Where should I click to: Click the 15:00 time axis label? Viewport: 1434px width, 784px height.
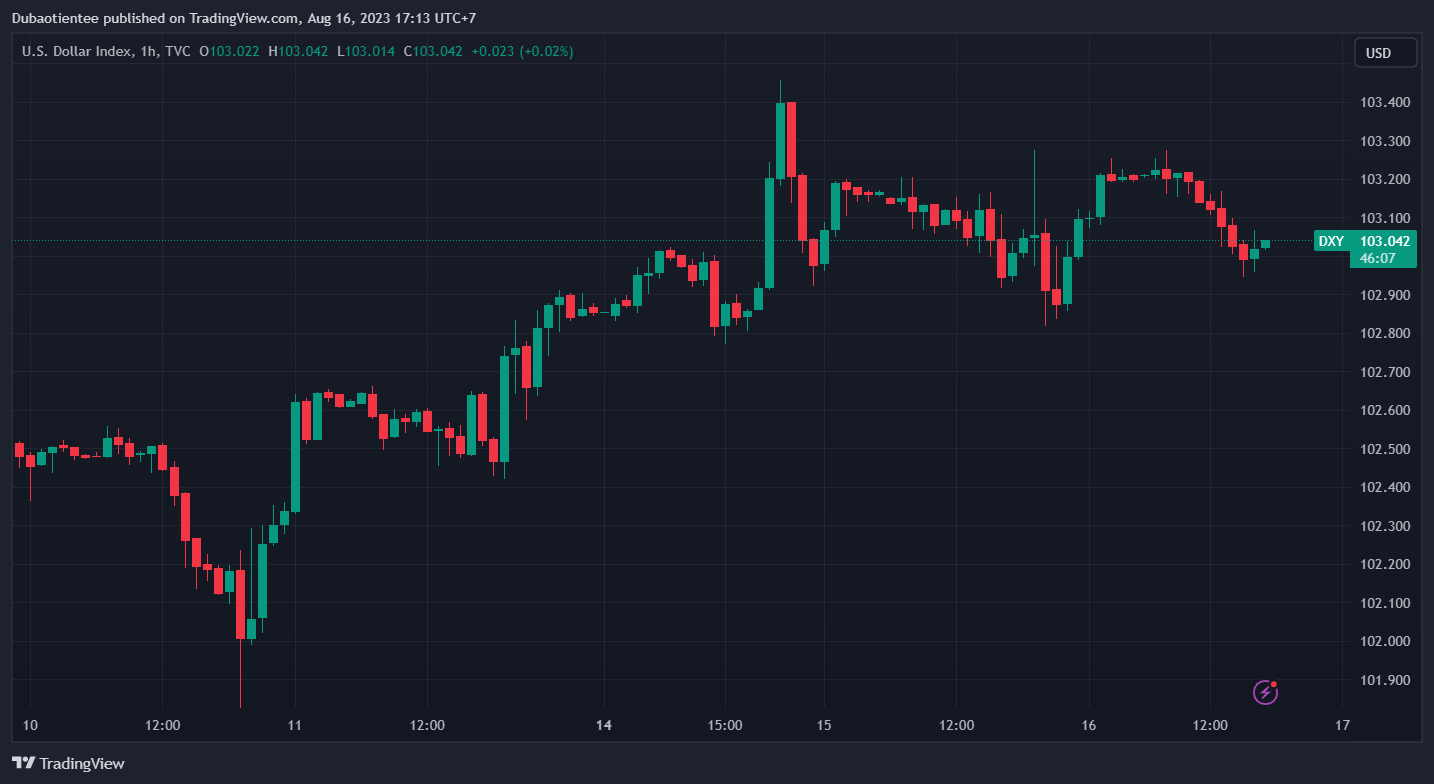724,725
